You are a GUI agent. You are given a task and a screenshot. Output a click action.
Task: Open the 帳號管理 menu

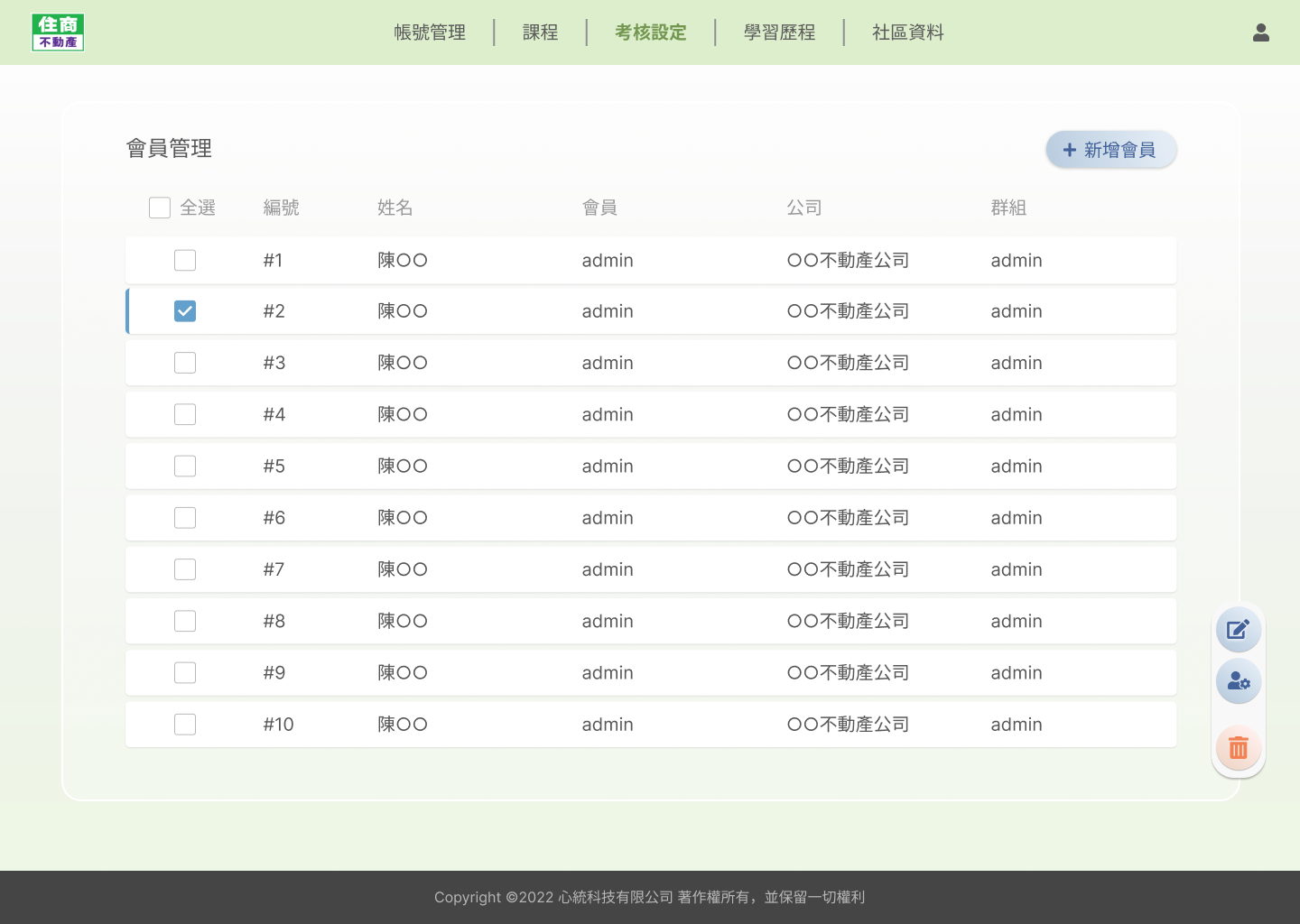[430, 32]
